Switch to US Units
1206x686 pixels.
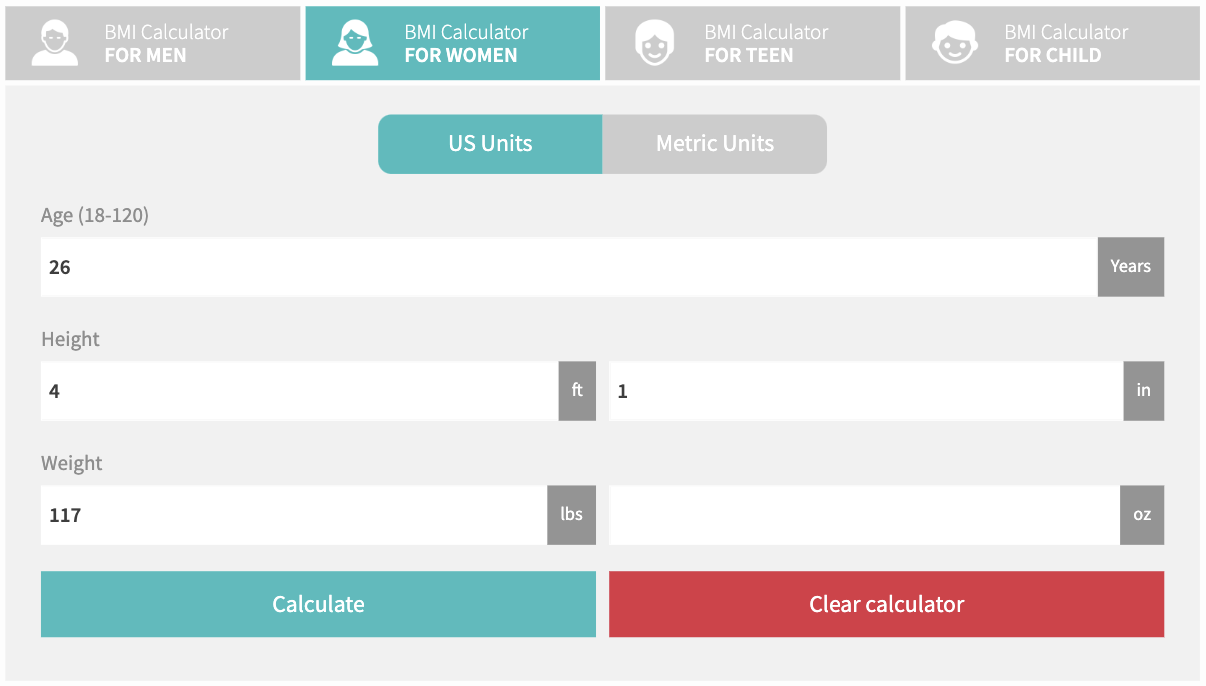tap(490, 144)
